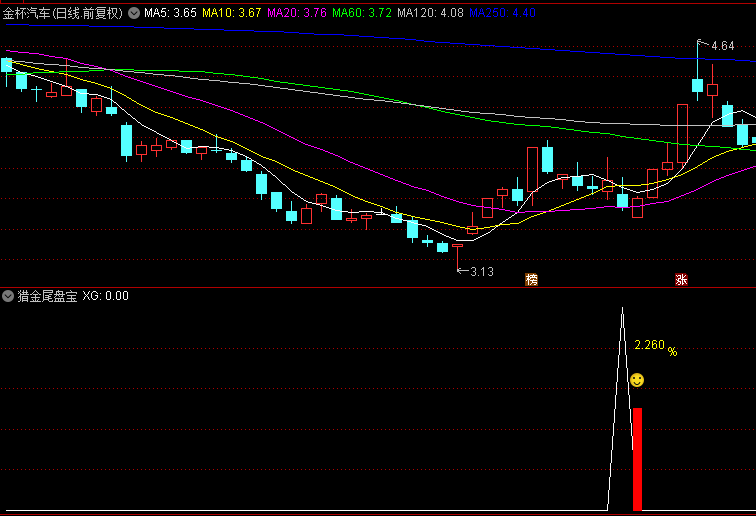The image size is (756, 516).
Task: Click the 2.260 % value label
Action: (655, 346)
